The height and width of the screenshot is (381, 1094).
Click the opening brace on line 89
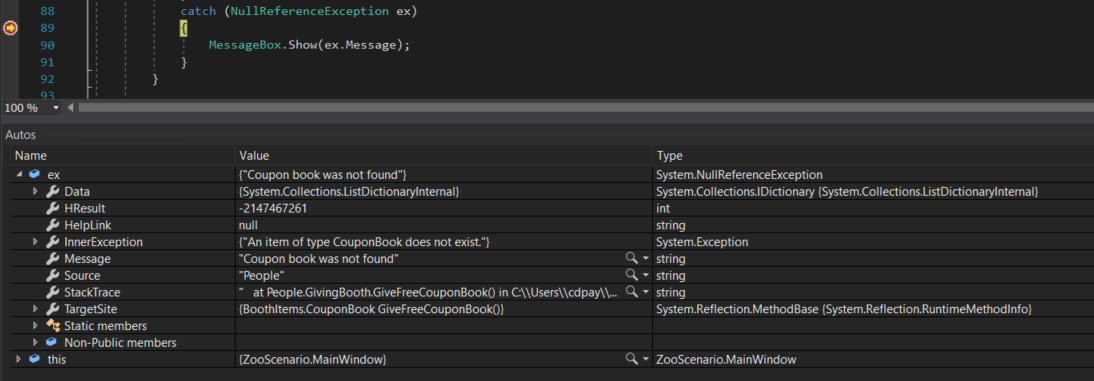(x=183, y=28)
